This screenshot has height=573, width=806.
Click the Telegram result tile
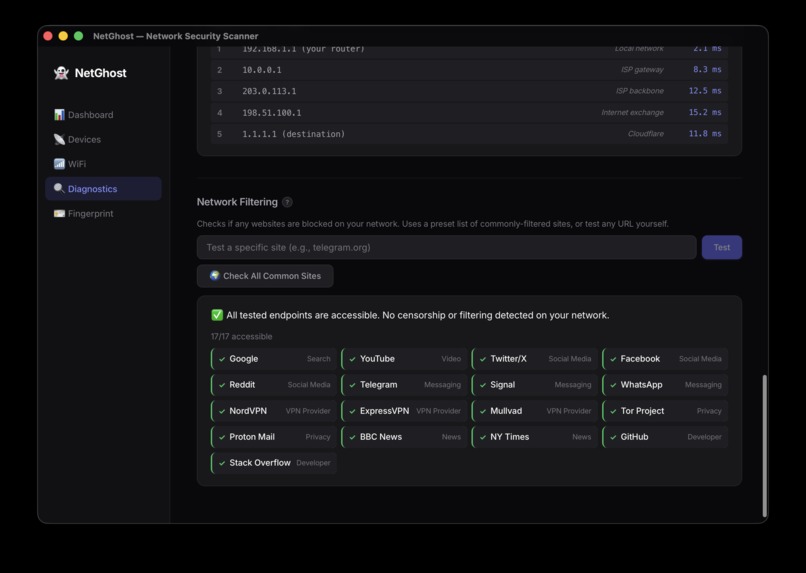[x=405, y=384]
